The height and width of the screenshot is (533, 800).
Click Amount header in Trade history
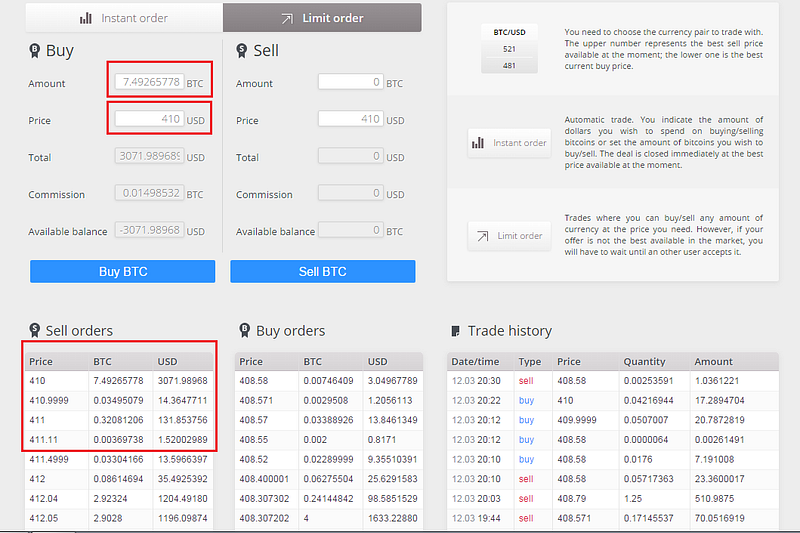point(713,362)
